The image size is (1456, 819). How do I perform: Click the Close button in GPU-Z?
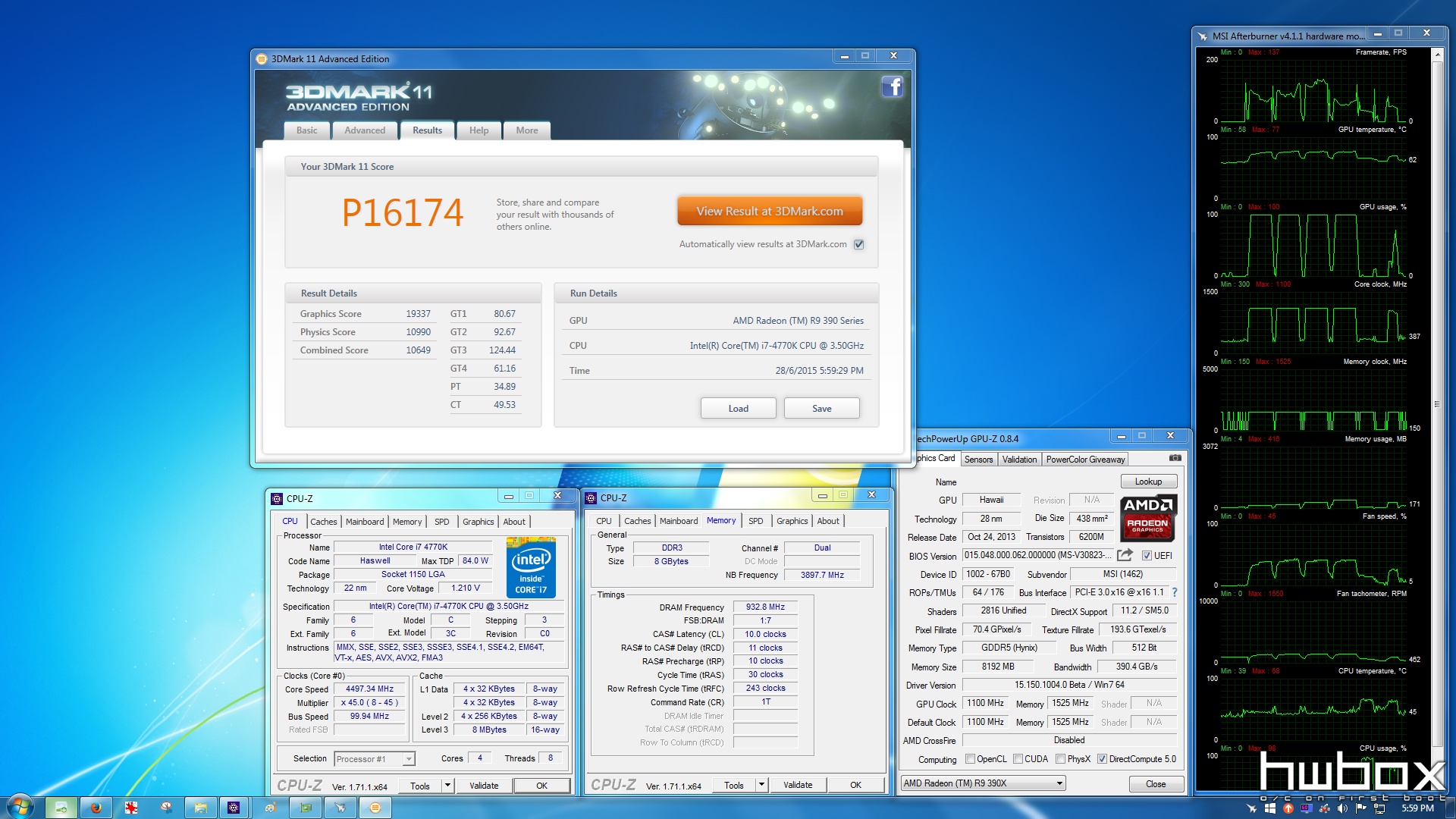(x=1156, y=784)
